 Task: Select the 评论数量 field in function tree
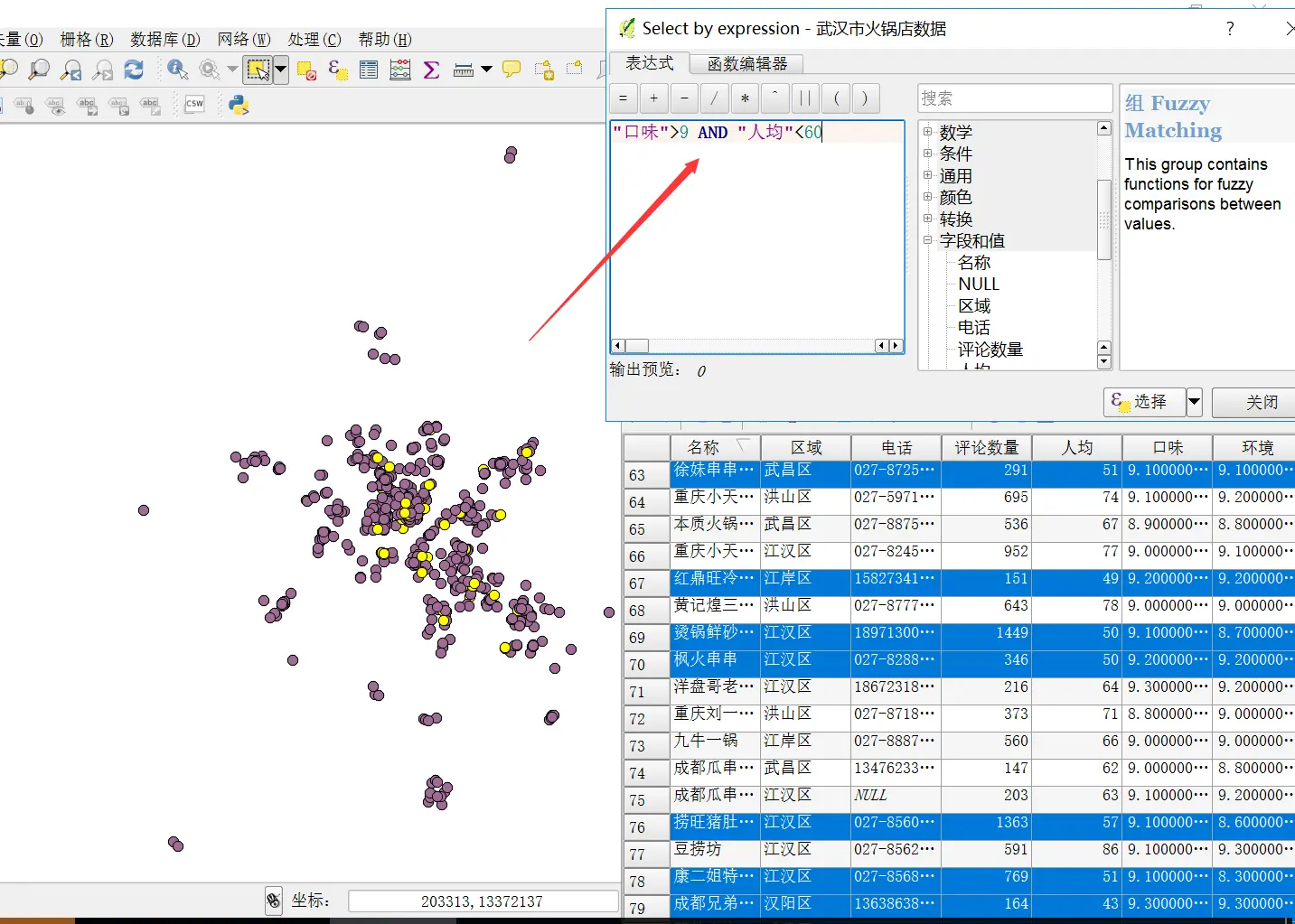click(x=990, y=350)
